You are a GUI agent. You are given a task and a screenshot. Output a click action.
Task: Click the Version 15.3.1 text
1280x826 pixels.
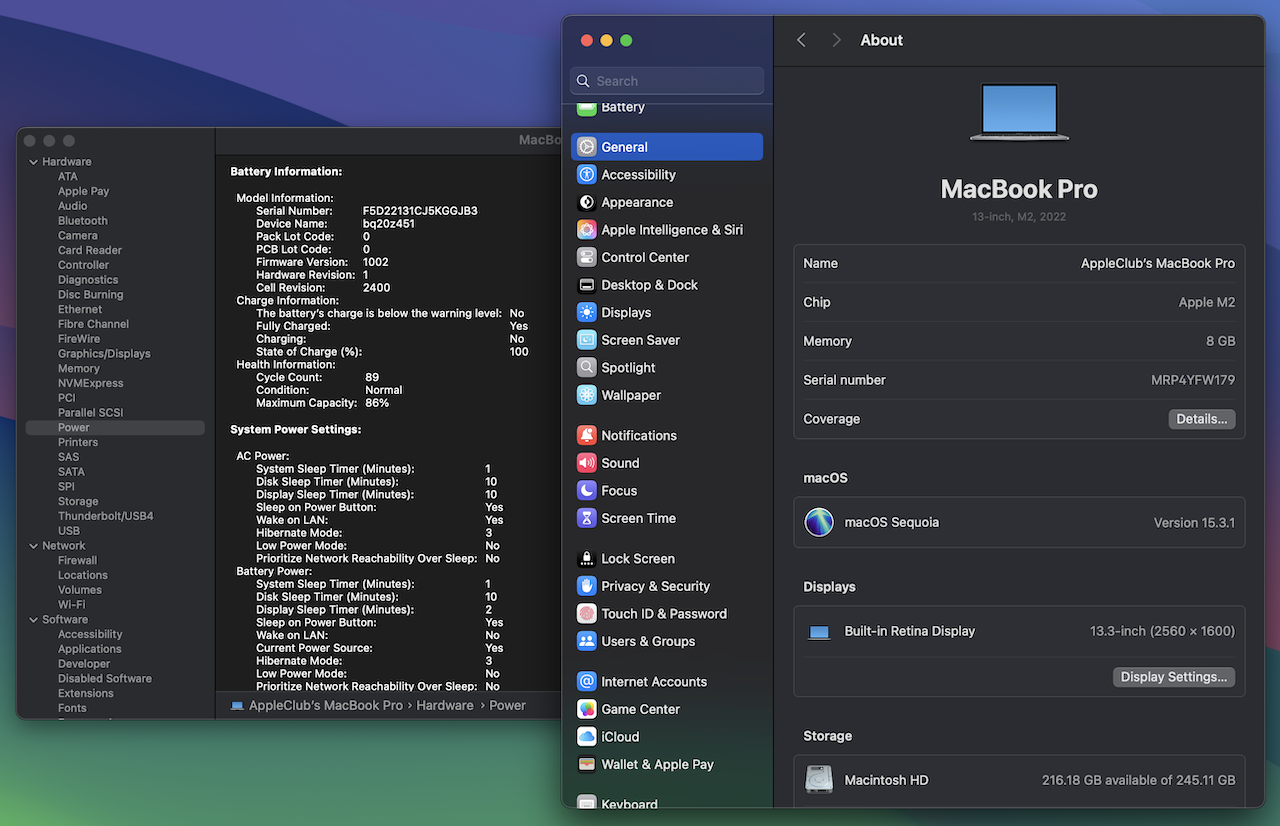1195,523
